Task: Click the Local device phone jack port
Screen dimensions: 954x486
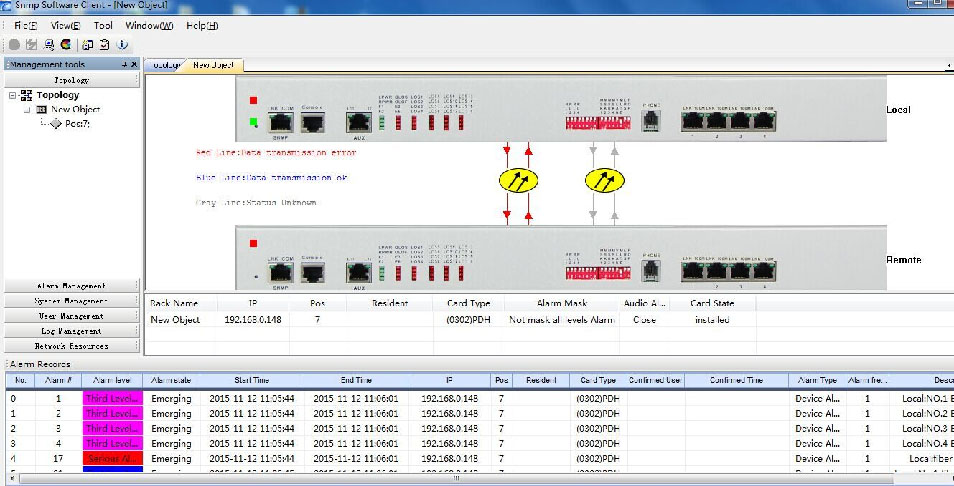Action: pos(651,119)
